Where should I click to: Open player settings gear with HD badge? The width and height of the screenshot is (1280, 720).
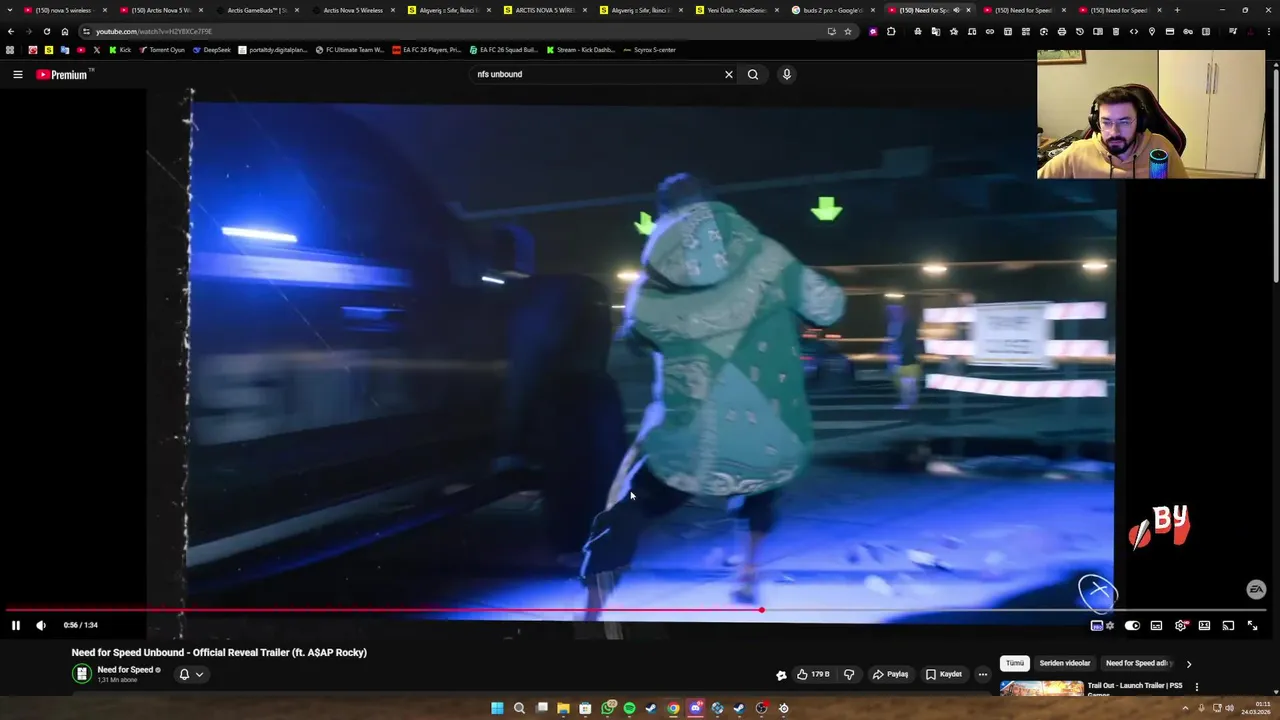tap(1181, 626)
